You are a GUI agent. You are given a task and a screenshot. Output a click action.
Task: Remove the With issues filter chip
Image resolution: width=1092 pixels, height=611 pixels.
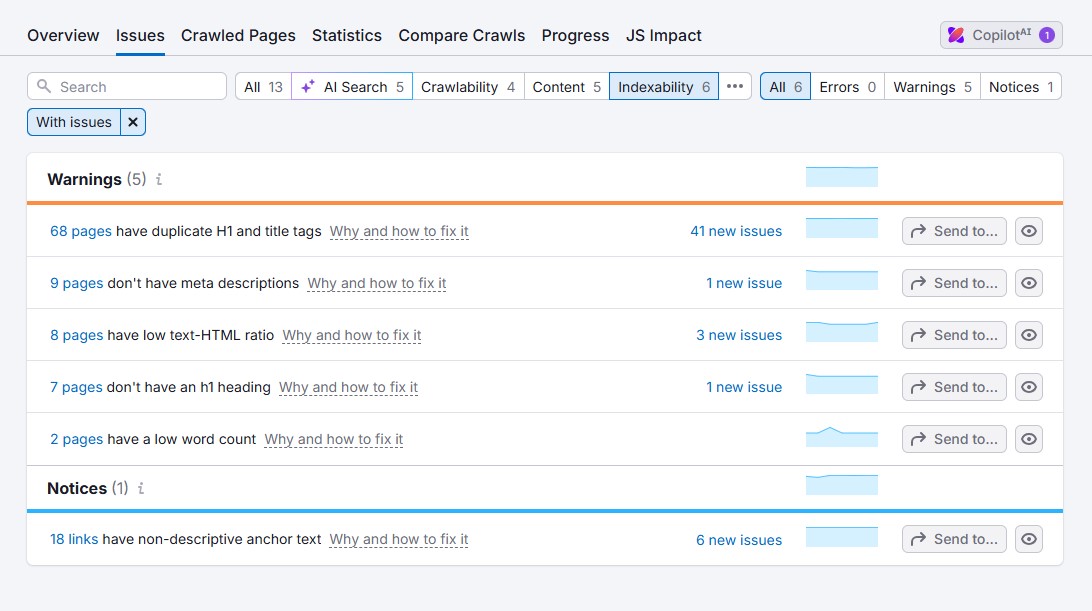[x=133, y=121]
